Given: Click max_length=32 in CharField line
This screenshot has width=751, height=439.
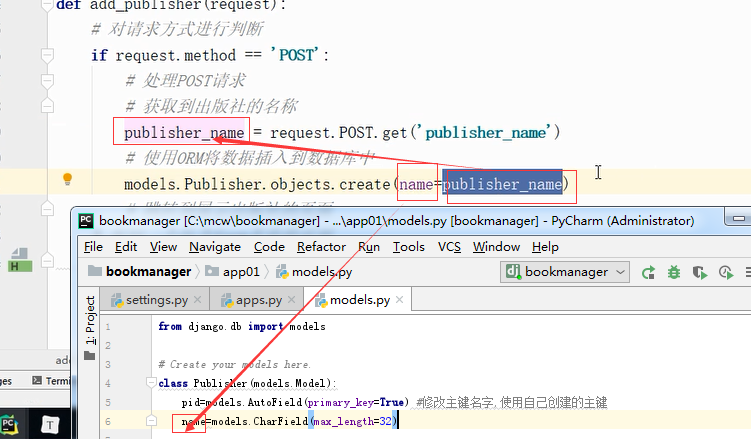Looking at the screenshot, I should (353, 421).
